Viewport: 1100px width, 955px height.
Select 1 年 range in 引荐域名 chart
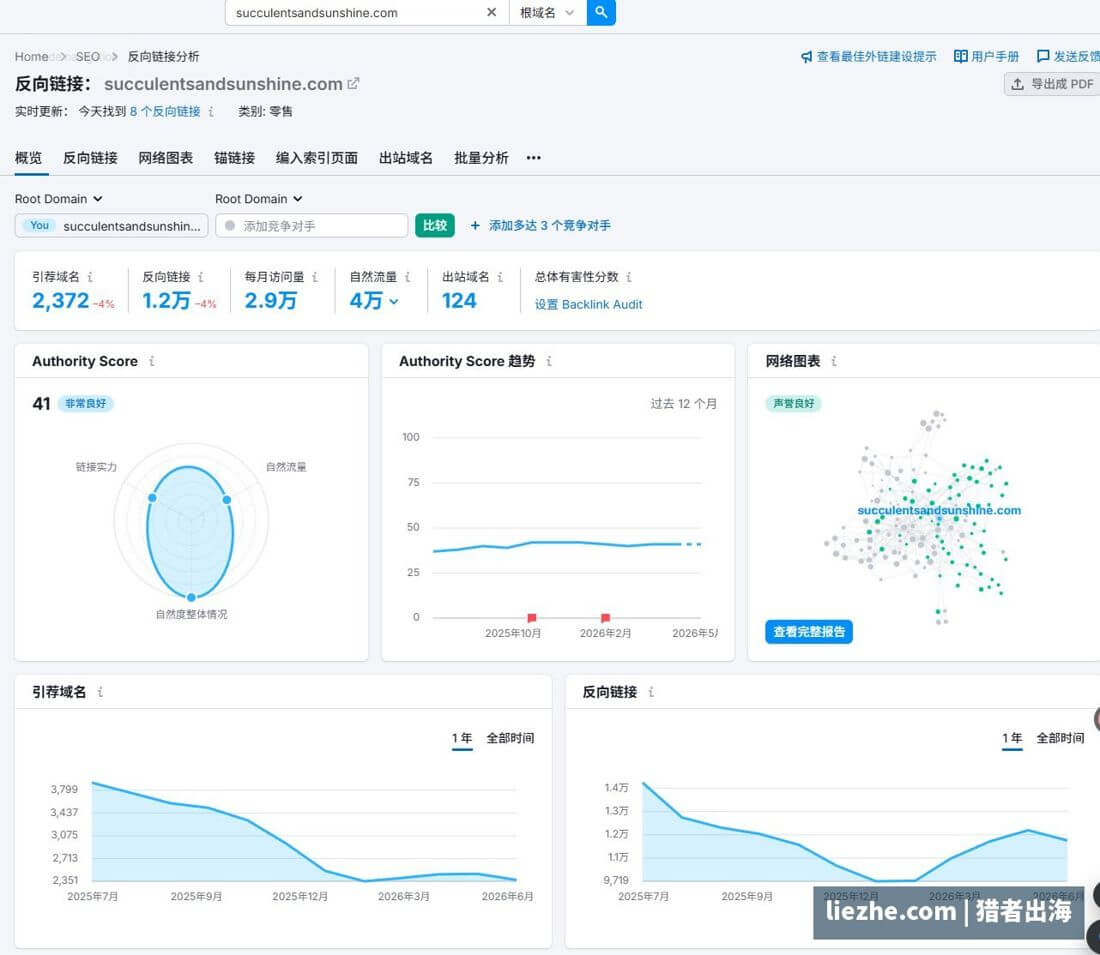(462, 738)
